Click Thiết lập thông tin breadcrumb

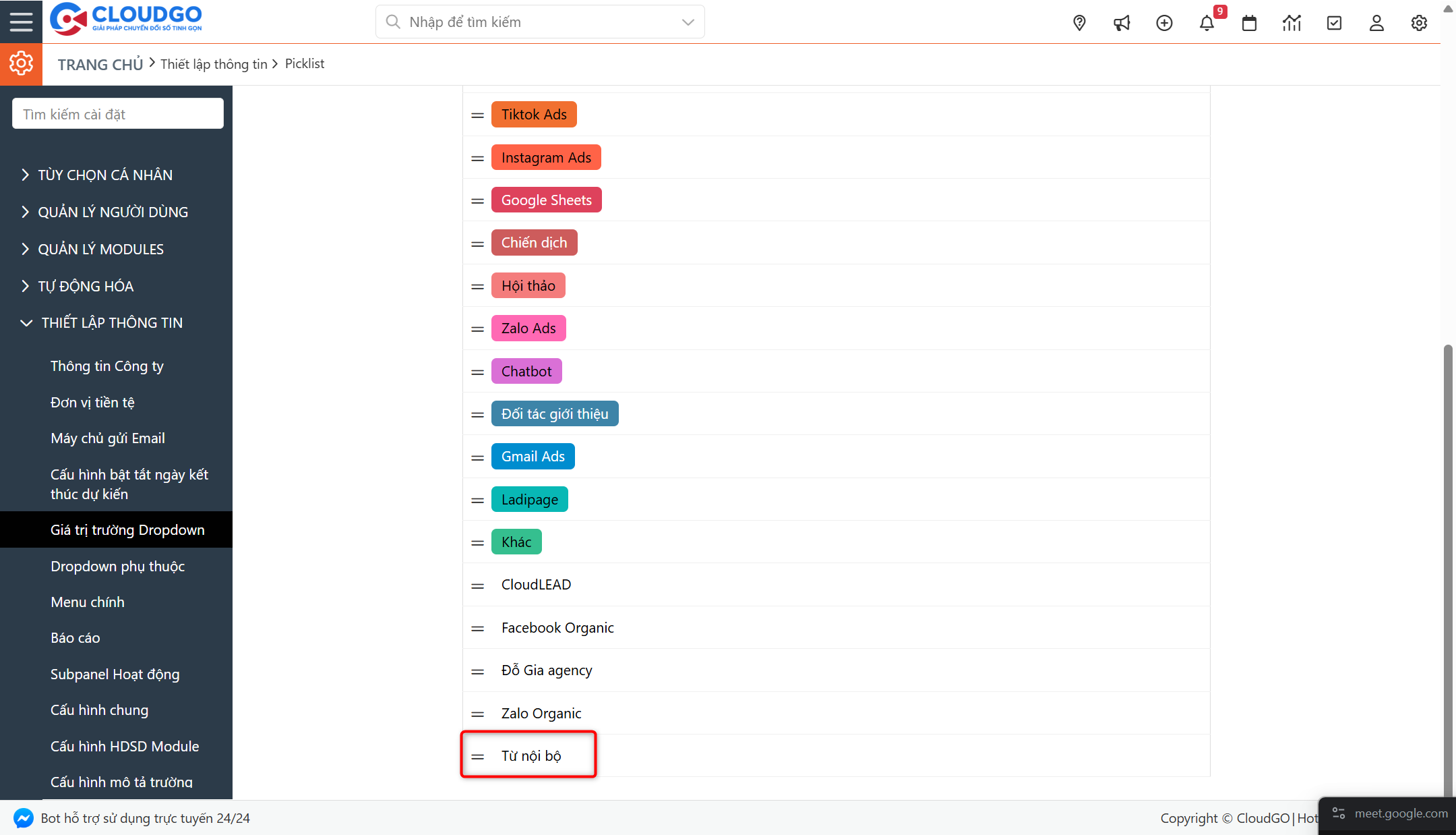pyautogui.click(x=214, y=64)
